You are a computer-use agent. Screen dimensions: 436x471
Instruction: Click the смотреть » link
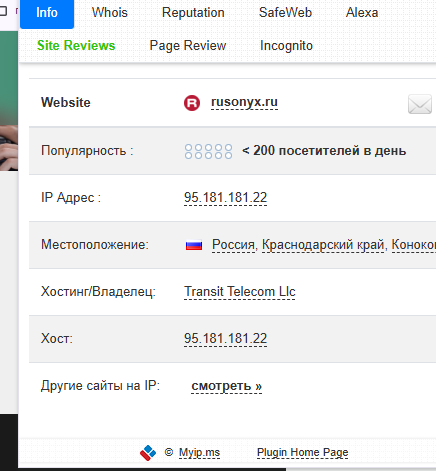pyautogui.click(x=227, y=386)
